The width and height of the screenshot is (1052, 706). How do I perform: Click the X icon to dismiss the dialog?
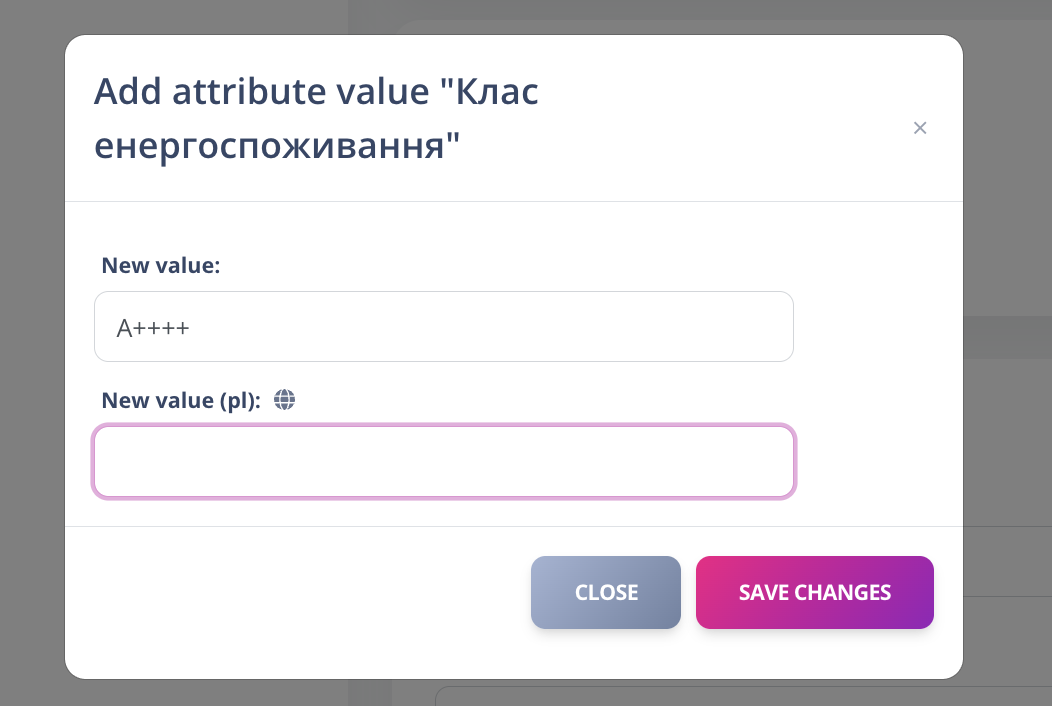coord(920,128)
